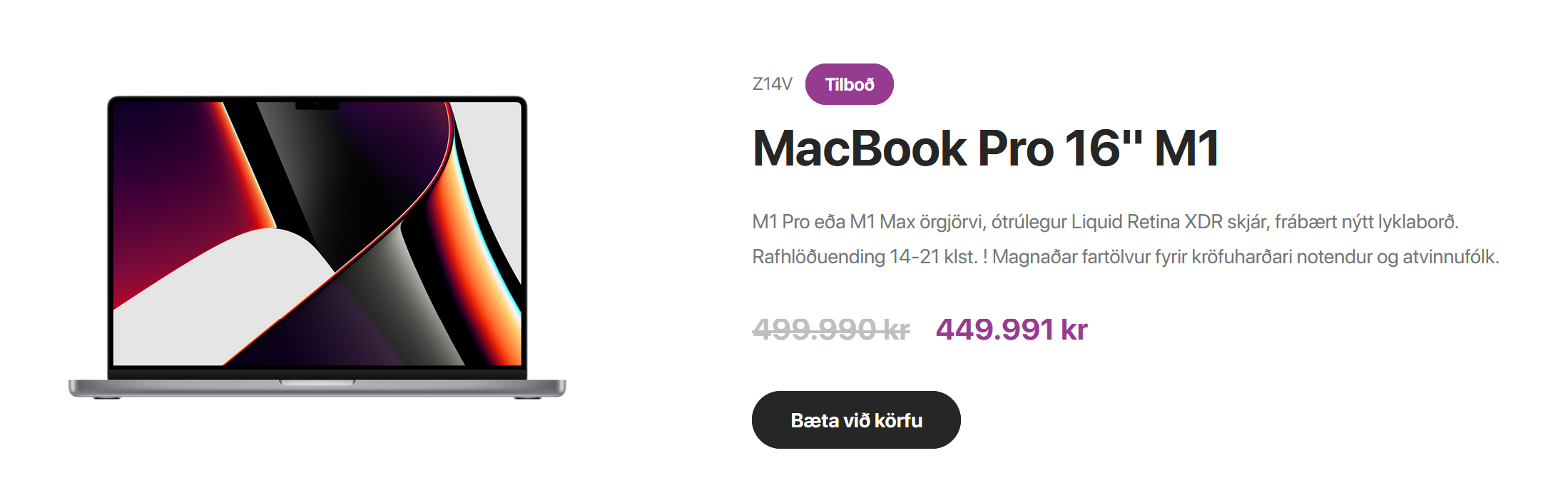Click the white shape on the laptop wallpaper
1568x478 pixels.
pos(214,293)
